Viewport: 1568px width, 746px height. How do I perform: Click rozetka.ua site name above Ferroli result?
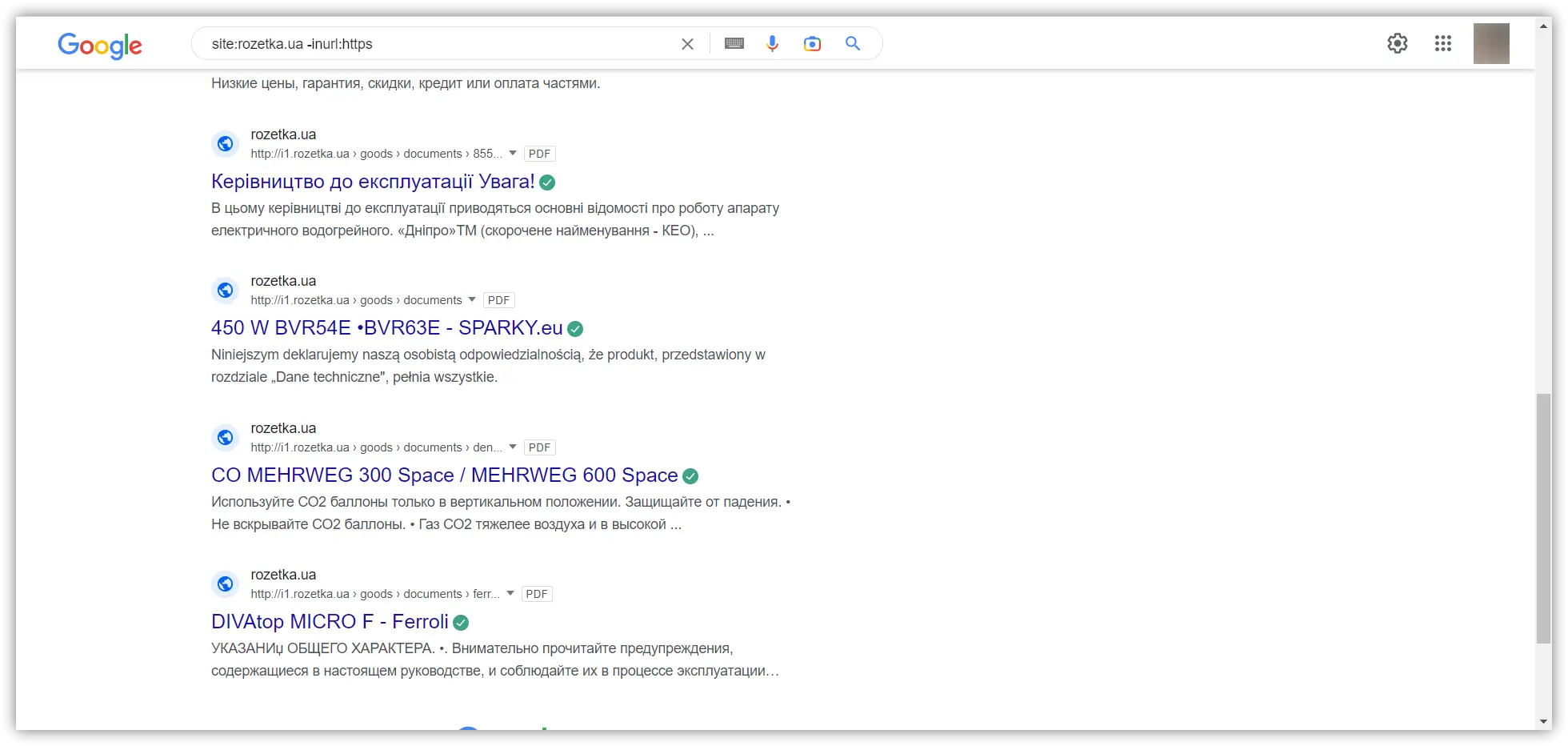click(283, 575)
